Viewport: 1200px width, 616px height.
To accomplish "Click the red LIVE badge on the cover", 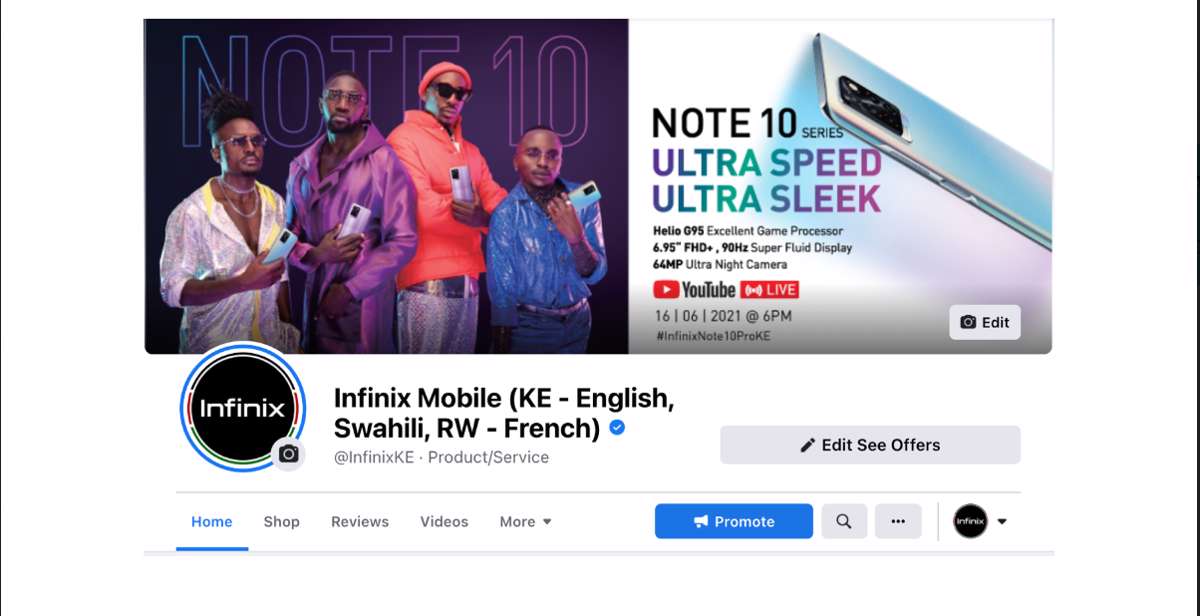I will (x=770, y=290).
